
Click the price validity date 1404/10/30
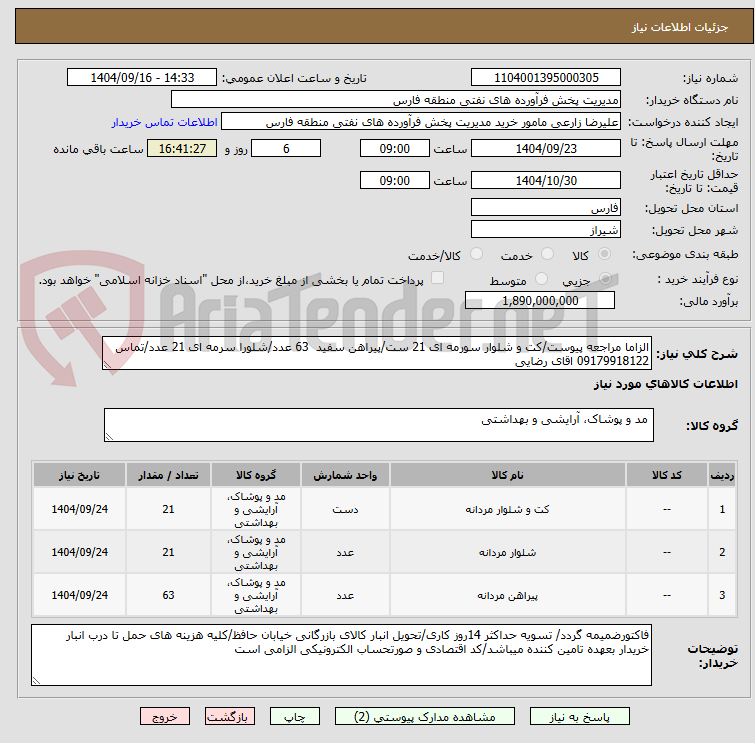point(546,180)
